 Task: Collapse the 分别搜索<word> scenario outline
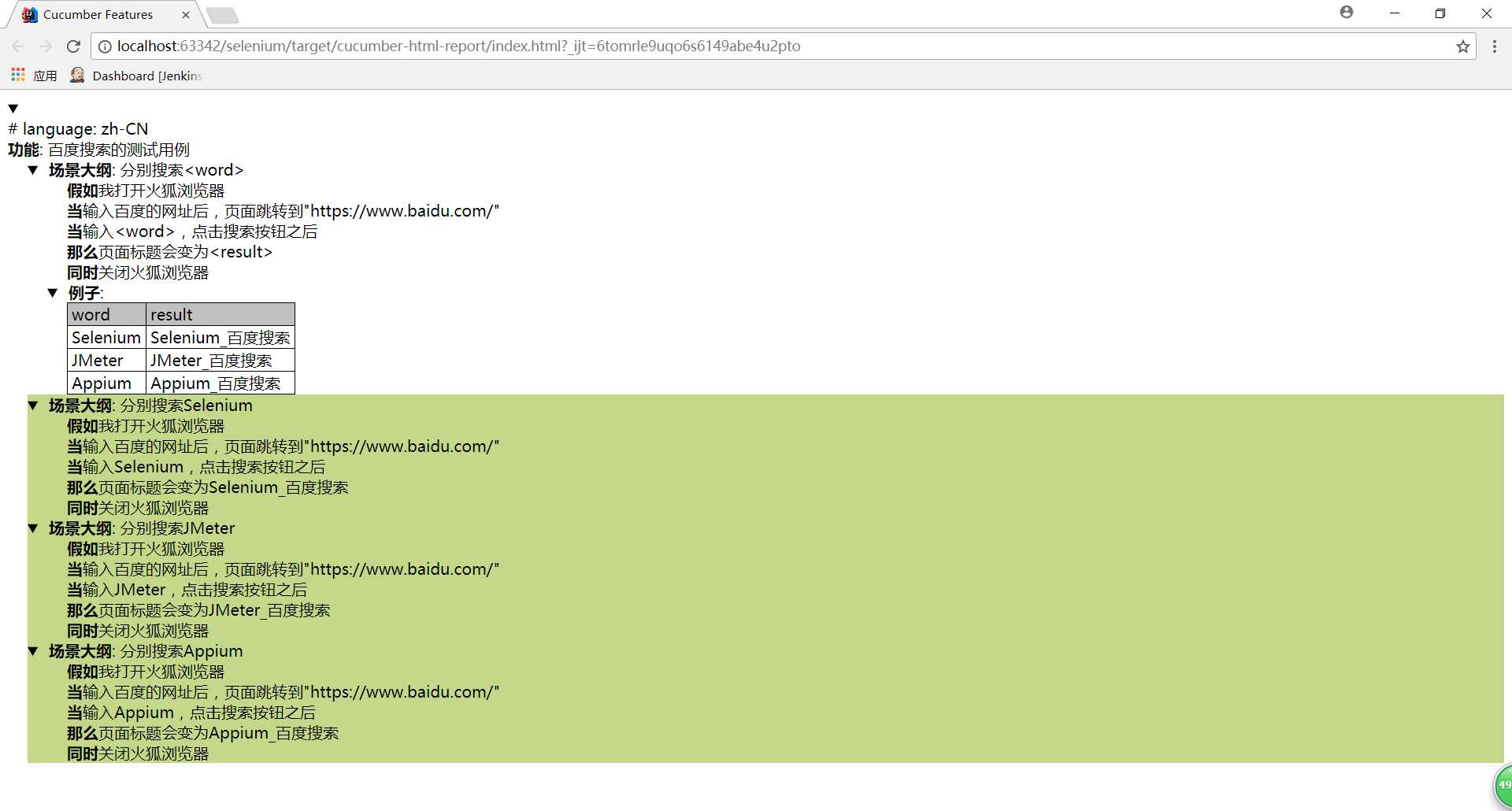pyautogui.click(x=33, y=170)
